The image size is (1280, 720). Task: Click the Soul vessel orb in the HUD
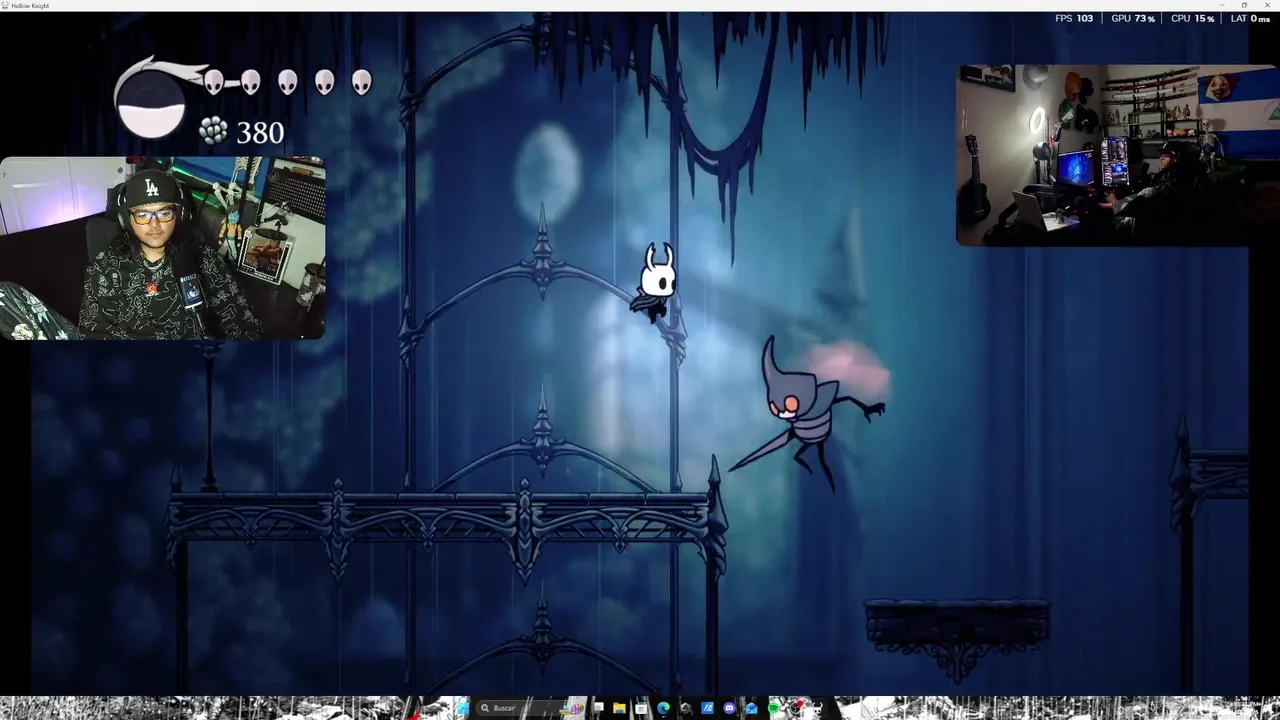[150, 106]
